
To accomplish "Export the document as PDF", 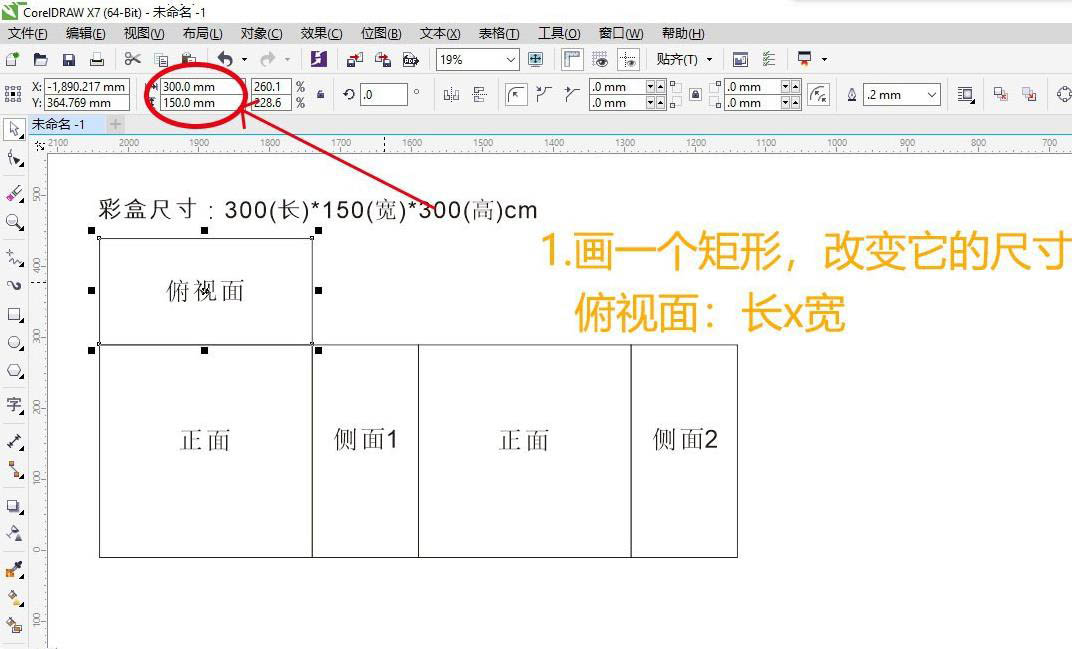I will 410,59.
